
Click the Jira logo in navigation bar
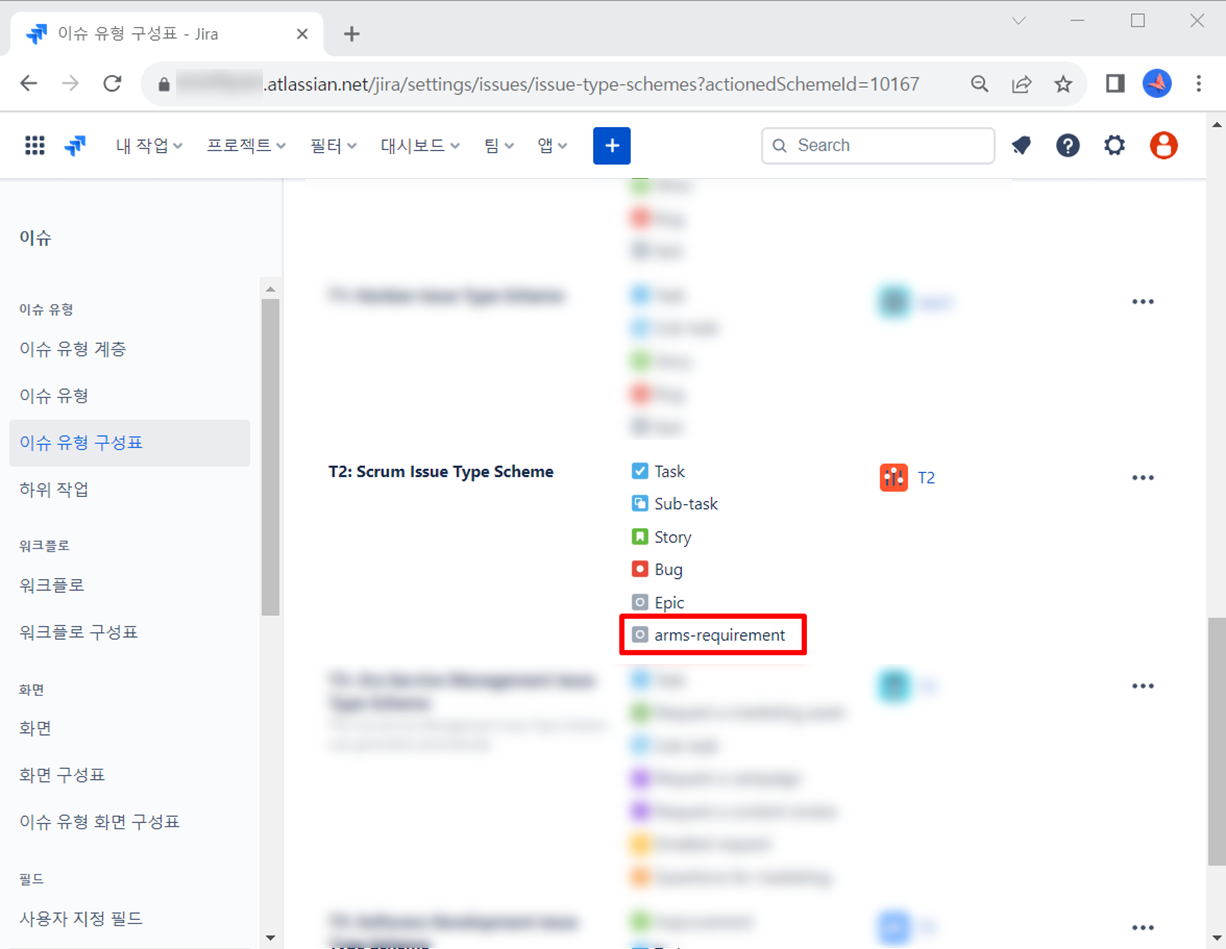75,146
